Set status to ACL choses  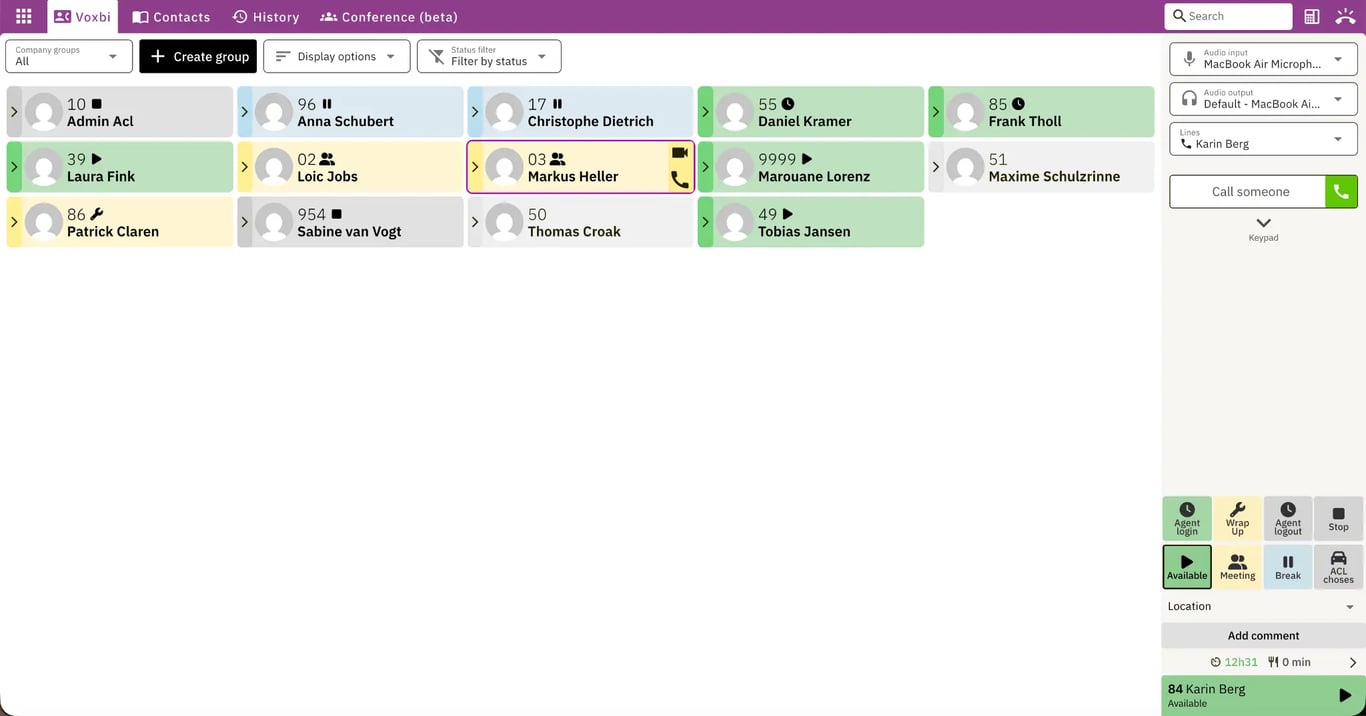(x=1339, y=567)
